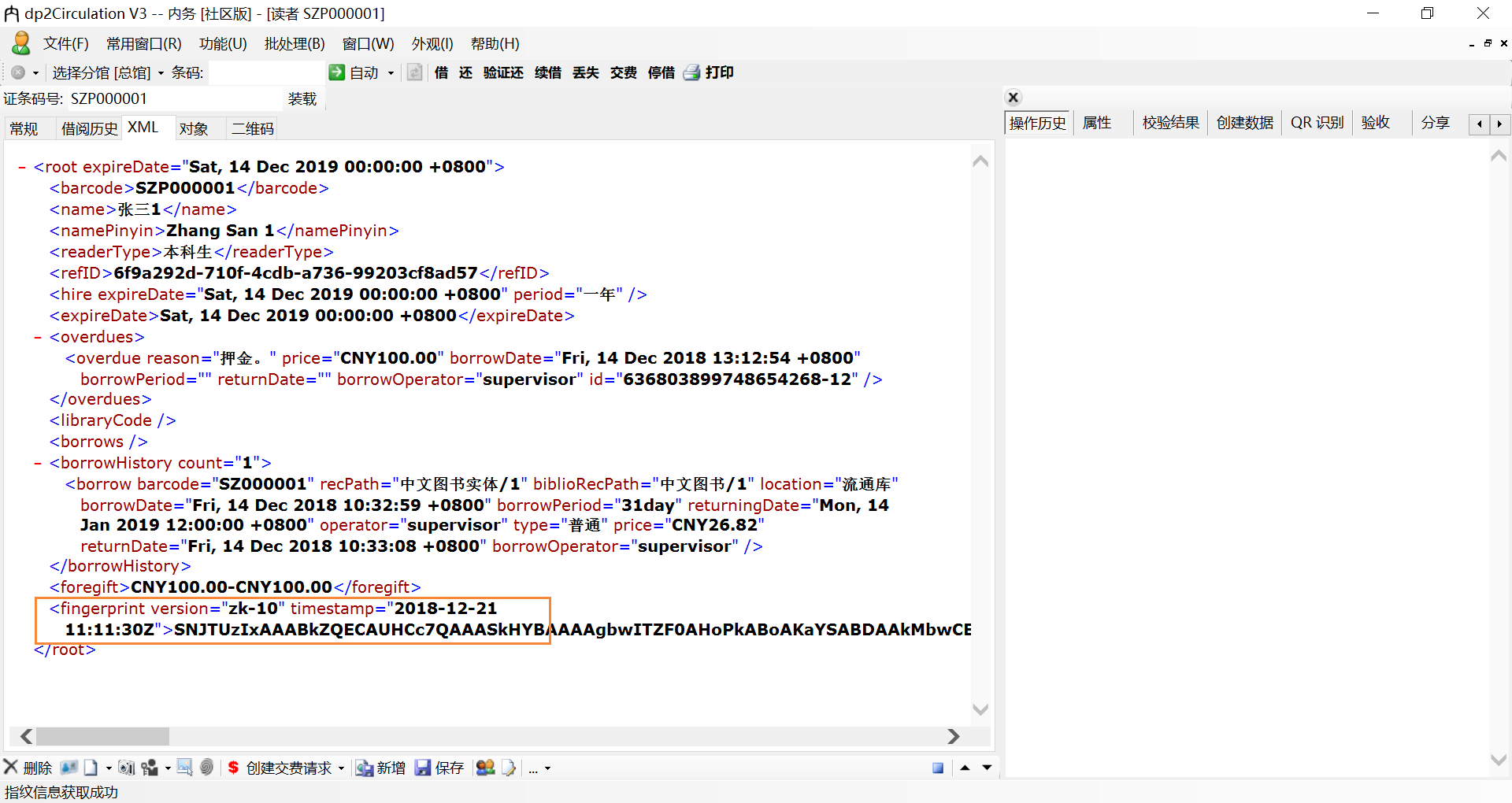This screenshot has width=1512, height=803.
Task: Collapse the borrowHistory XML node
Action: pyautogui.click(x=37, y=463)
